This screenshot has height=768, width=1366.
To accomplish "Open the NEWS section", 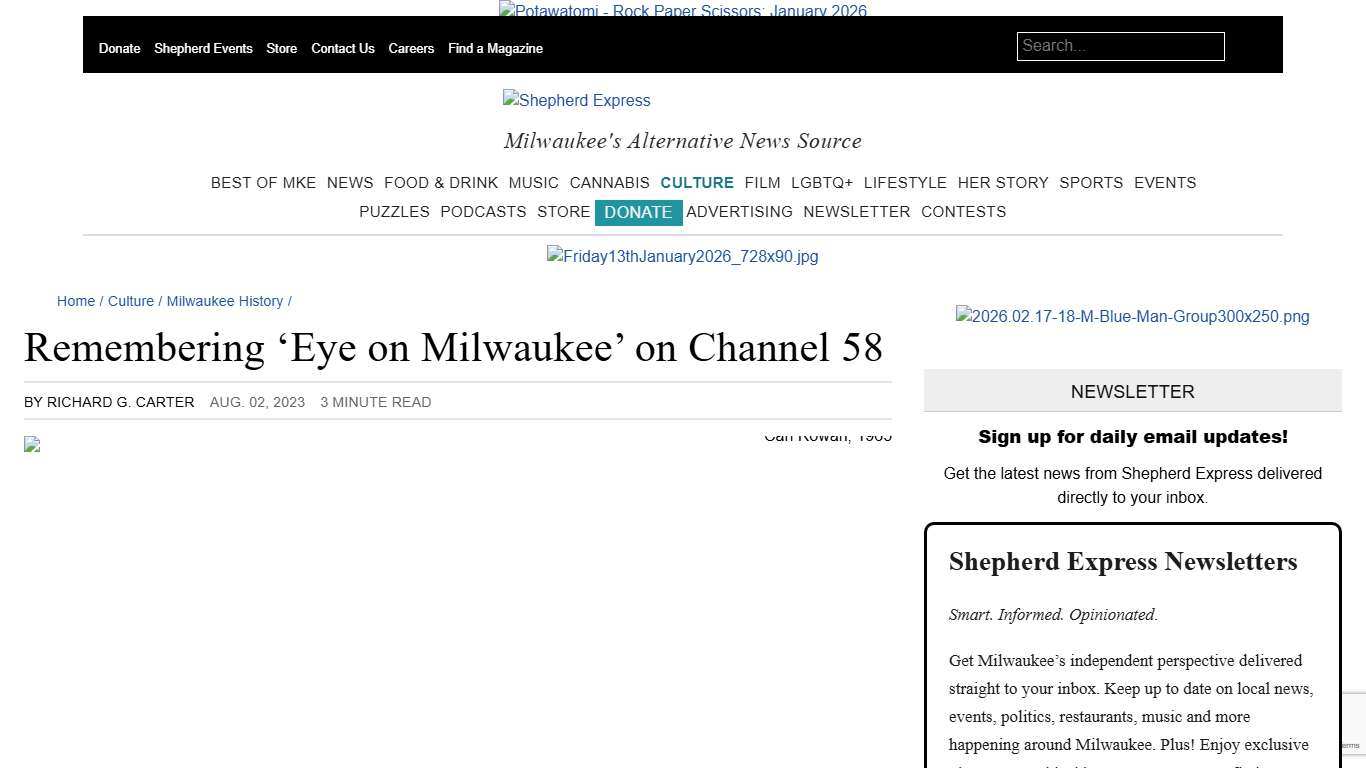I will (349, 183).
